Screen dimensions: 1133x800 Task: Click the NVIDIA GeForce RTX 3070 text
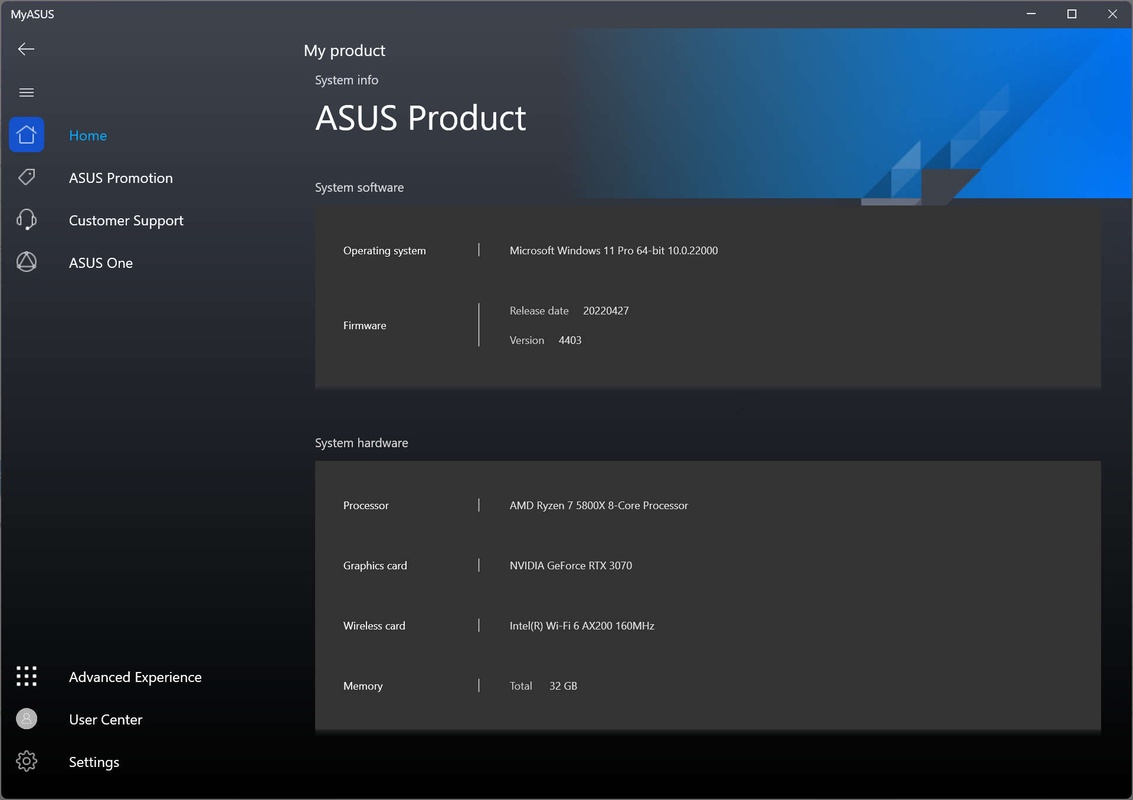[570, 566]
